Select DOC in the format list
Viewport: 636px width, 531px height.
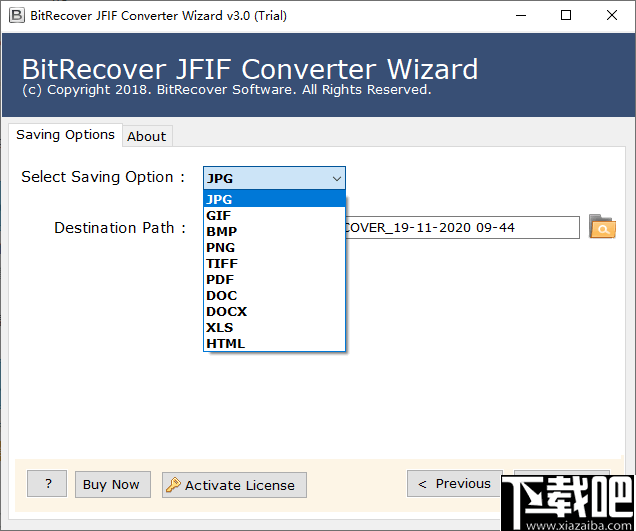point(274,295)
